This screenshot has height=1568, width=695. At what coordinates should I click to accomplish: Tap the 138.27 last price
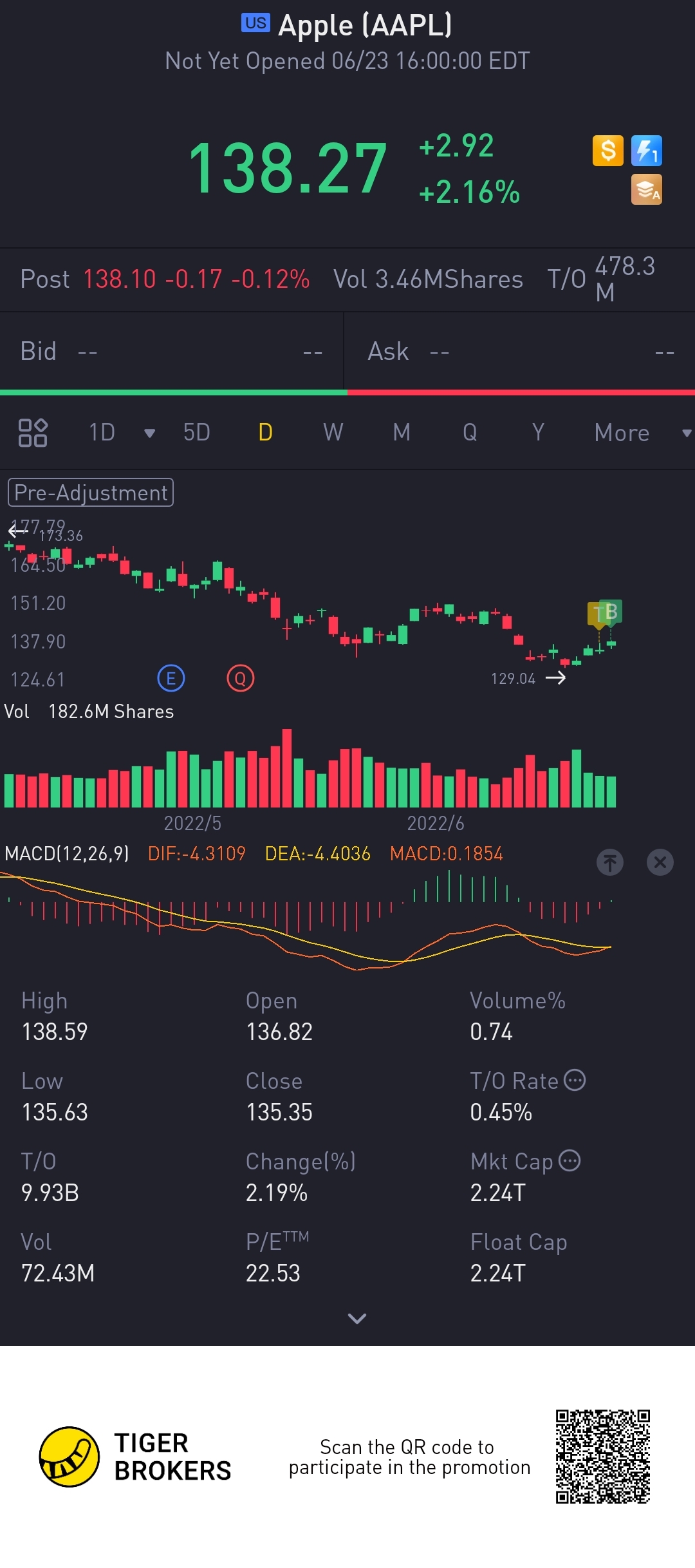tap(288, 169)
